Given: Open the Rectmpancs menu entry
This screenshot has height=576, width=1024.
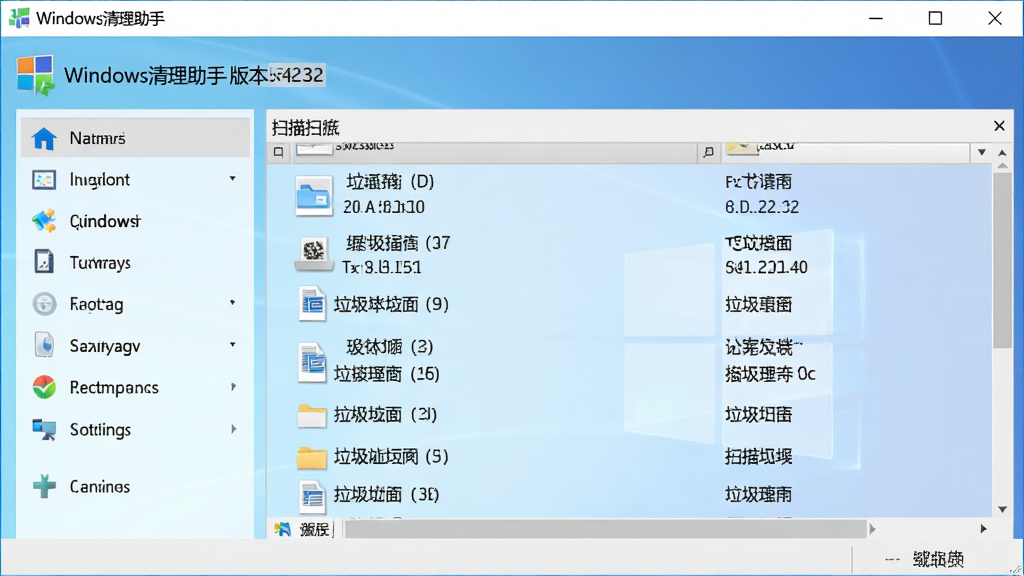Looking at the screenshot, I should click(x=135, y=387).
